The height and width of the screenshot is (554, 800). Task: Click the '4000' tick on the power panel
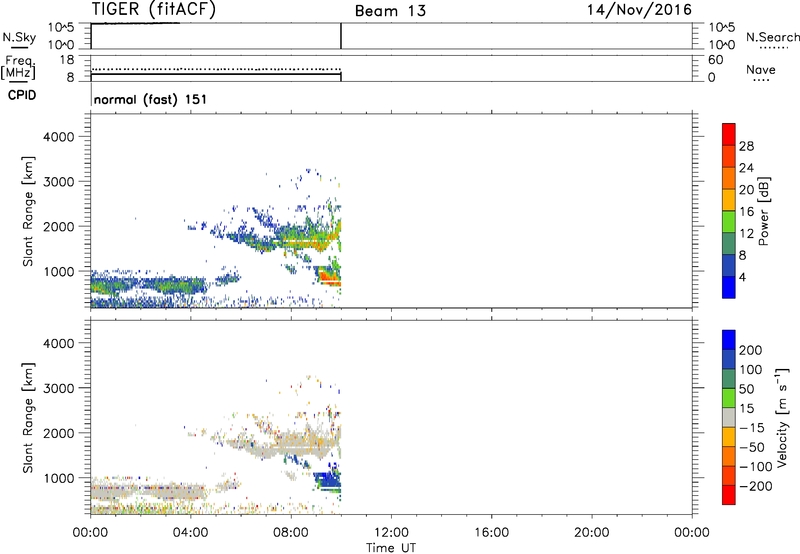click(x=58, y=137)
